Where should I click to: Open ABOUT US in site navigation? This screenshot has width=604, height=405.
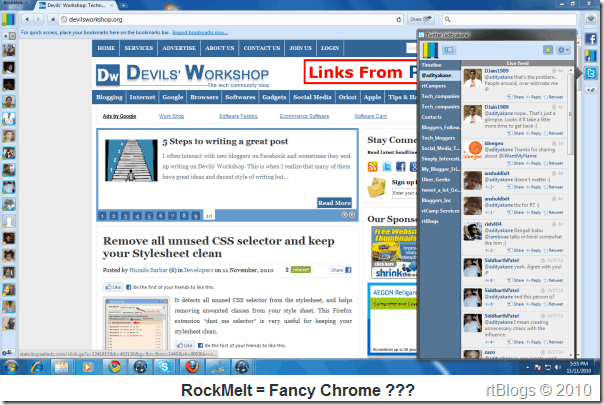click(220, 48)
